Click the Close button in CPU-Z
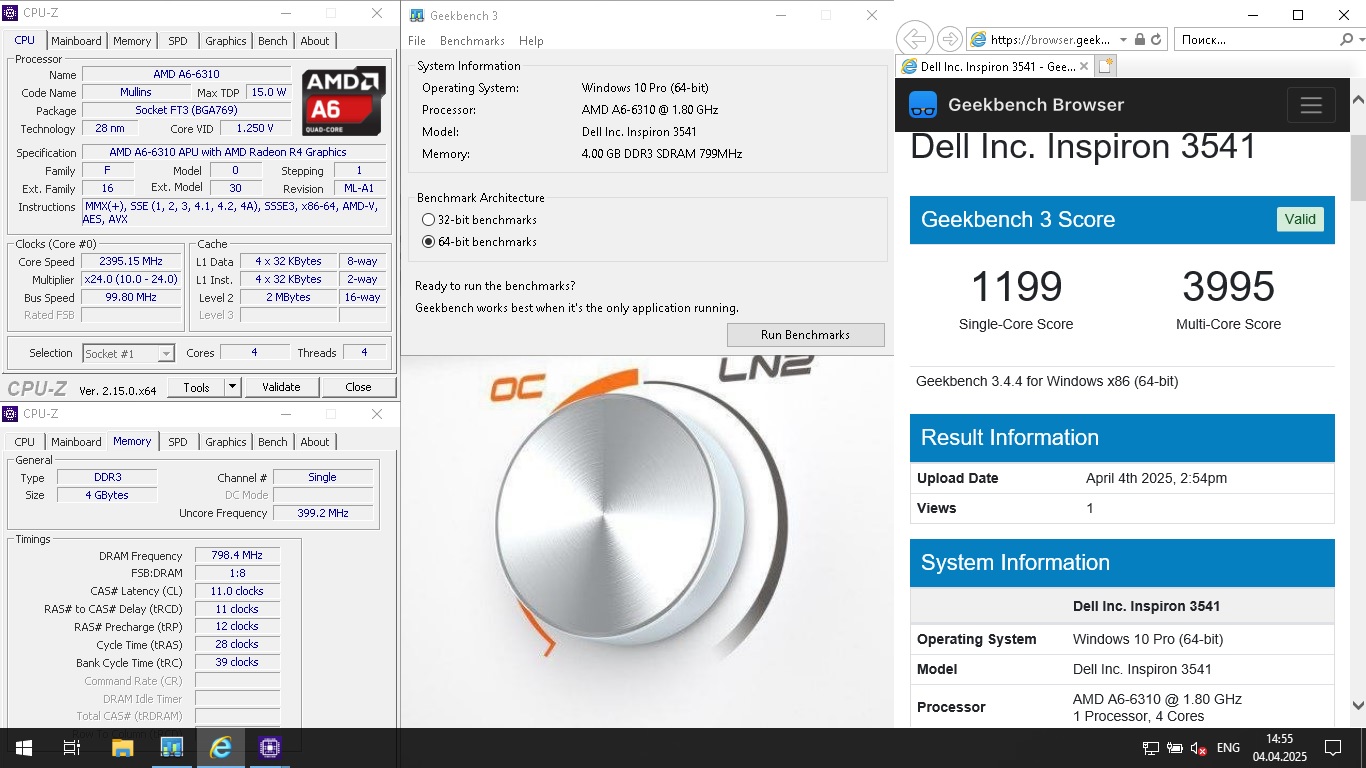1366x768 pixels. point(358,387)
